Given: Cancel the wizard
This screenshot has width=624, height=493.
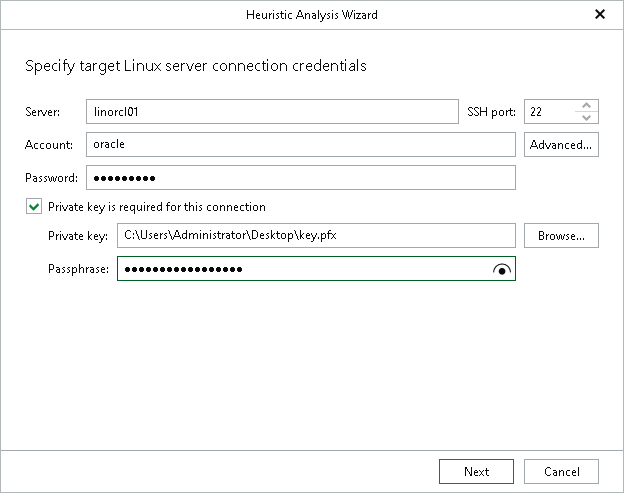Looking at the screenshot, I should [x=561, y=472].
